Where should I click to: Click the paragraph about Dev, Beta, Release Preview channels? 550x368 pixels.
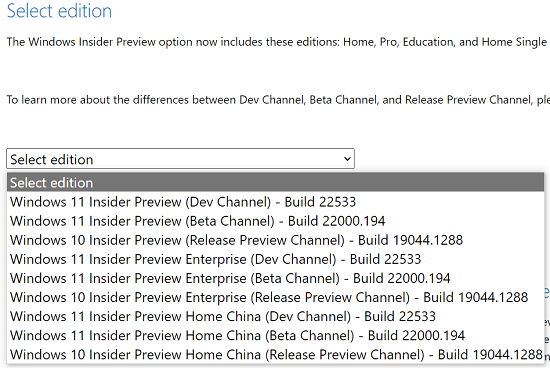[278, 100]
